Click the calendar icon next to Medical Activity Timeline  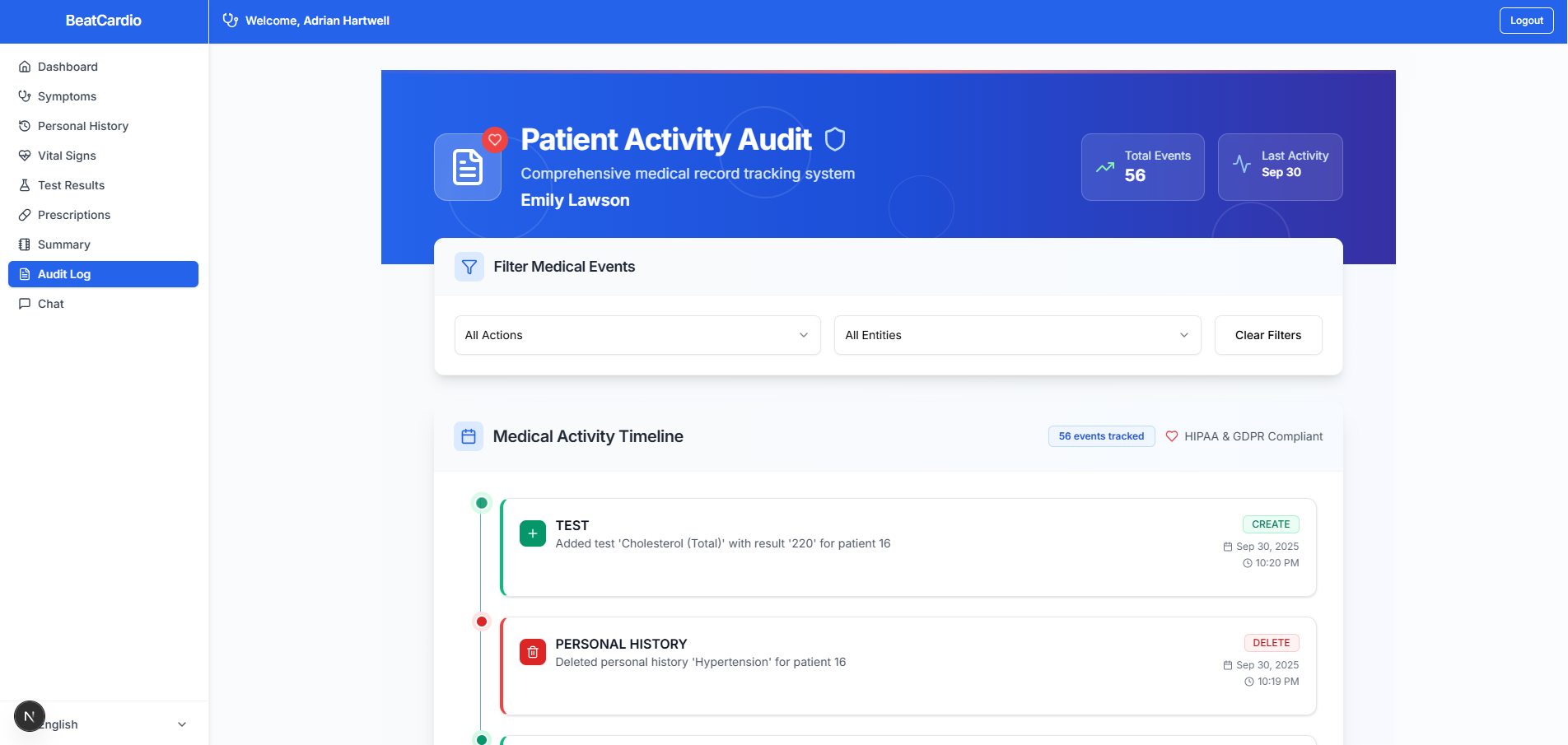[468, 436]
